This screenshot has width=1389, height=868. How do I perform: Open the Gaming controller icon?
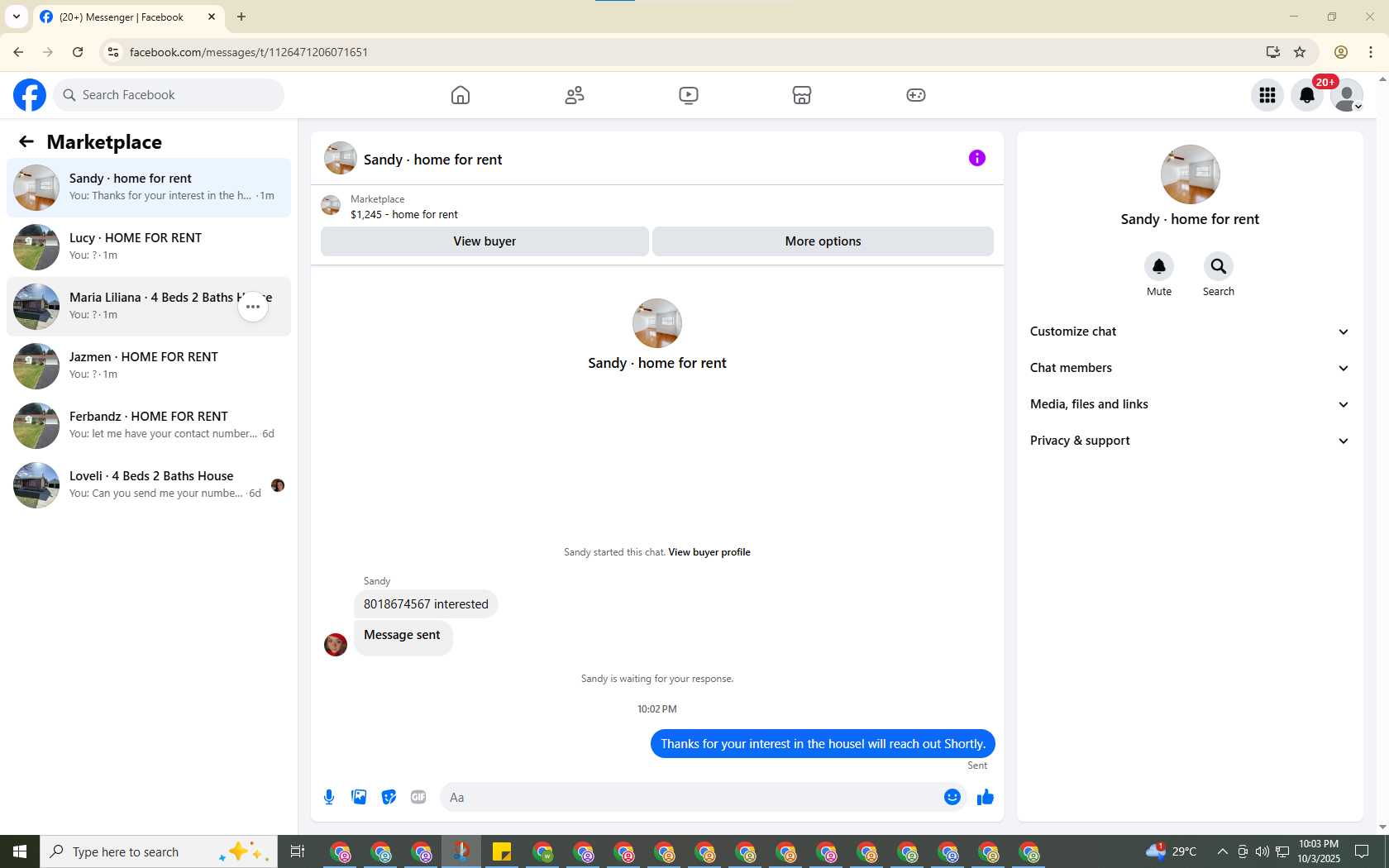click(916, 95)
